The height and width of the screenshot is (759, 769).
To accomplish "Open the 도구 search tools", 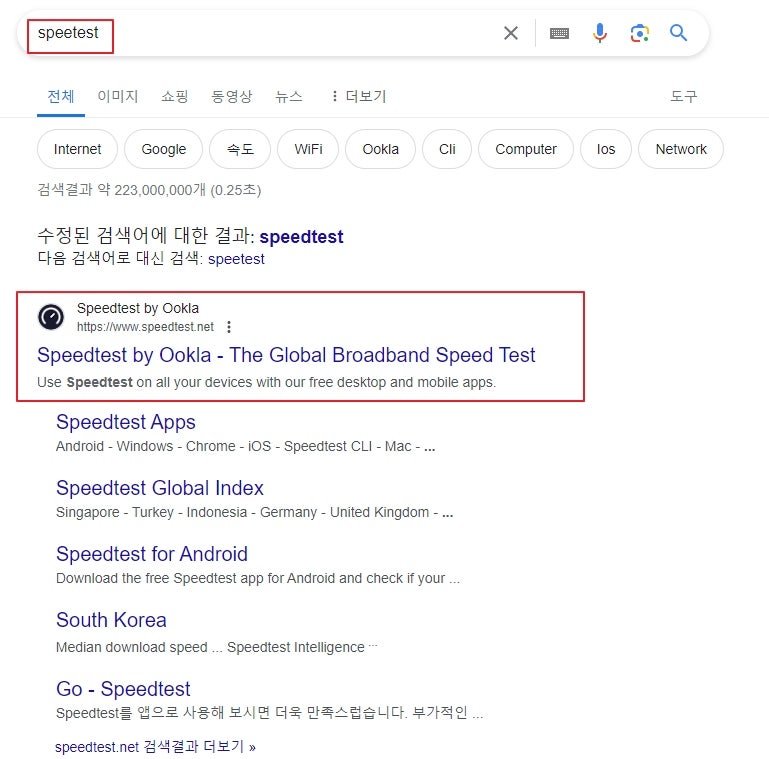I will coord(684,96).
